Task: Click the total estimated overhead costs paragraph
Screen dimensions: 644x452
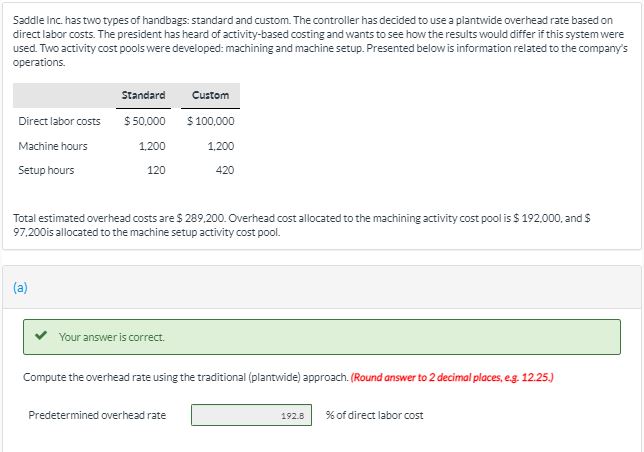Action: coord(301,225)
